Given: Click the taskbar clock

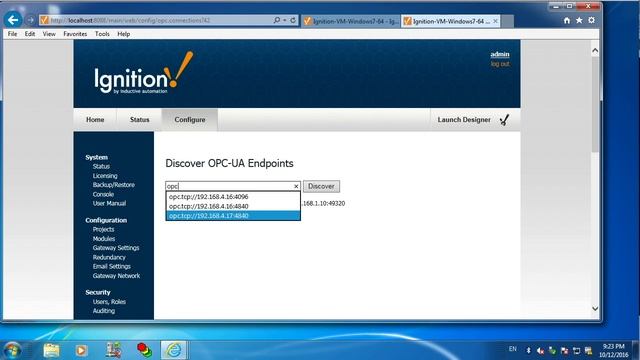Looking at the screenshot, I should point(613,351).
